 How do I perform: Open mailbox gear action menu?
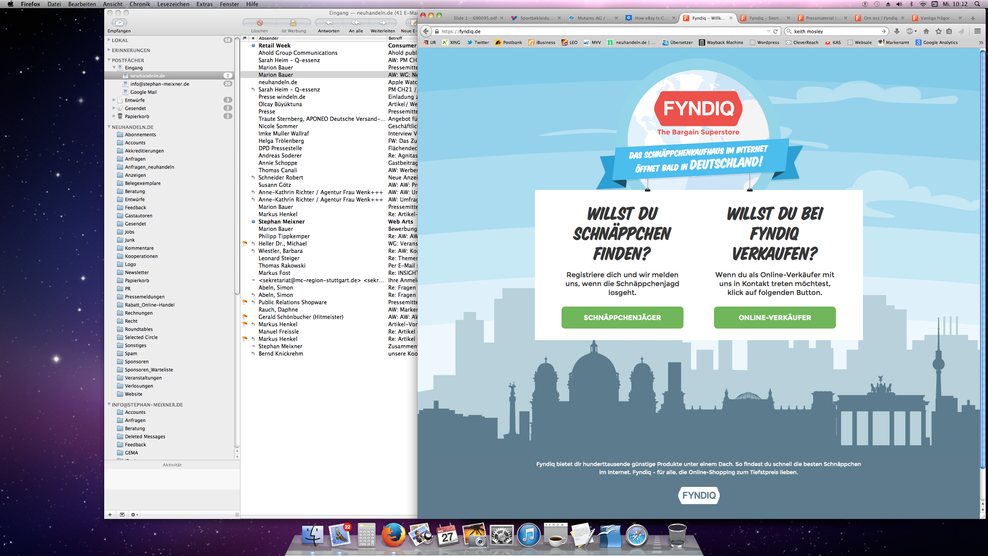[x=134, y=514]
